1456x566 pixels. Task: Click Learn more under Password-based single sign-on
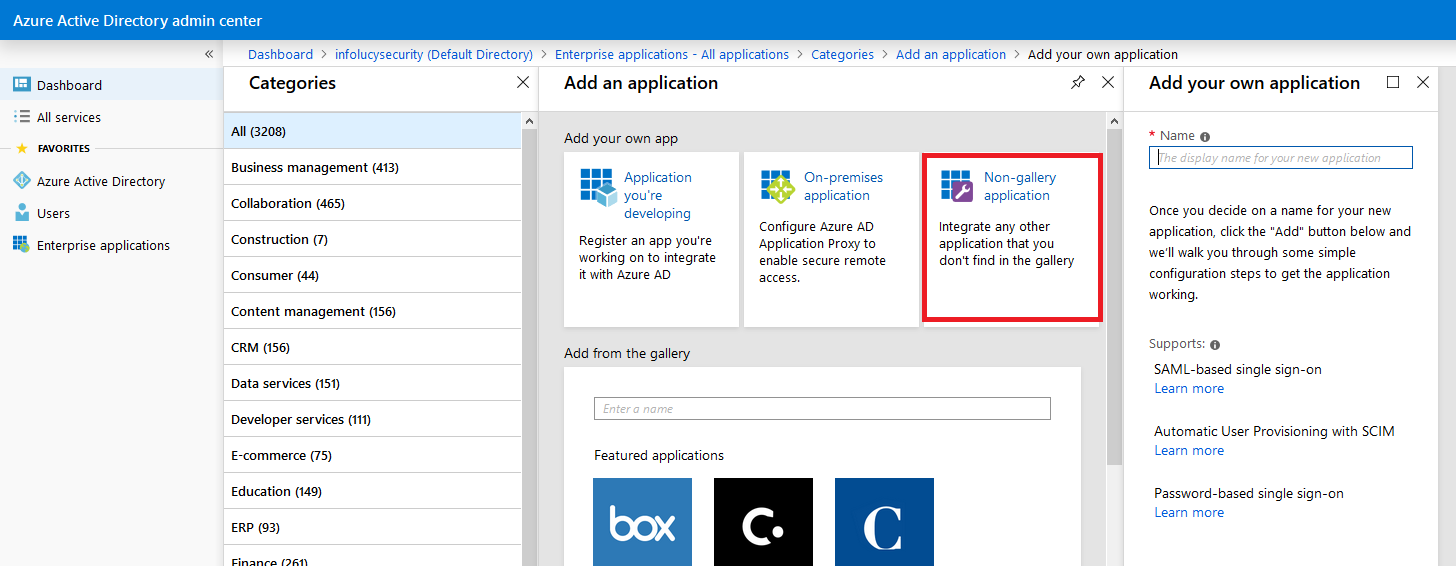(1189, 512)
